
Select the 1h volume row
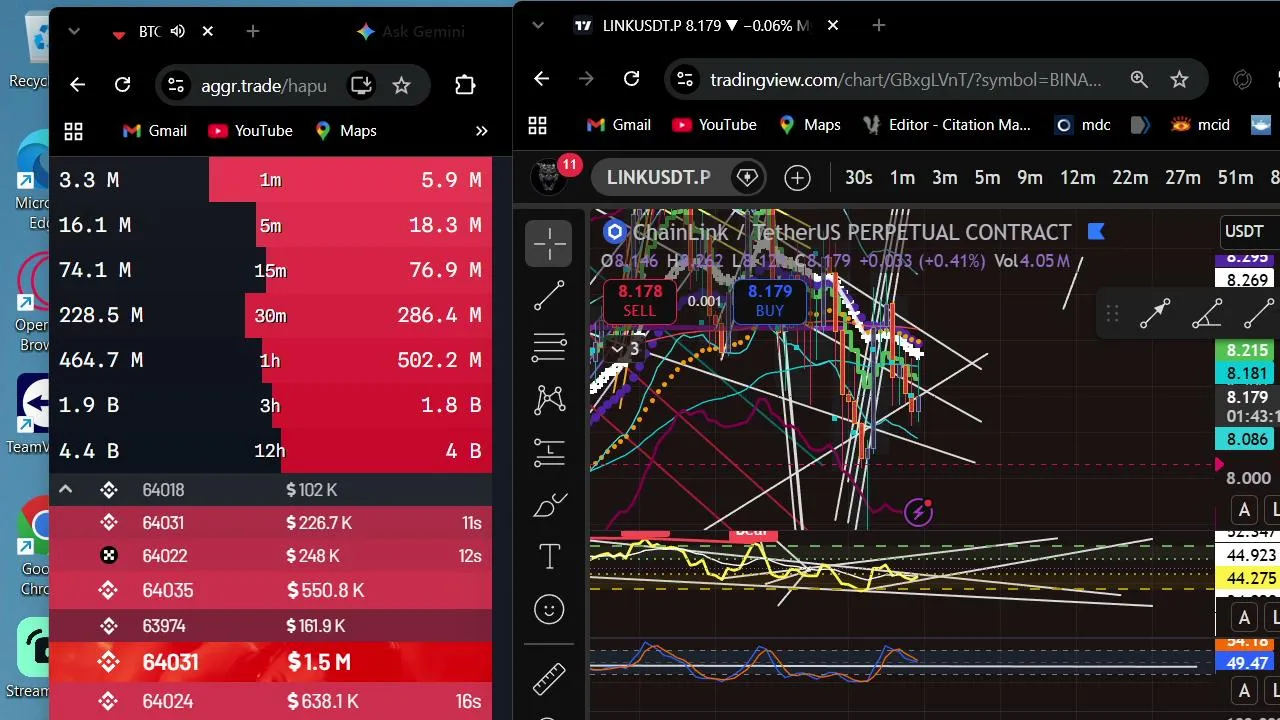(270, 360)
